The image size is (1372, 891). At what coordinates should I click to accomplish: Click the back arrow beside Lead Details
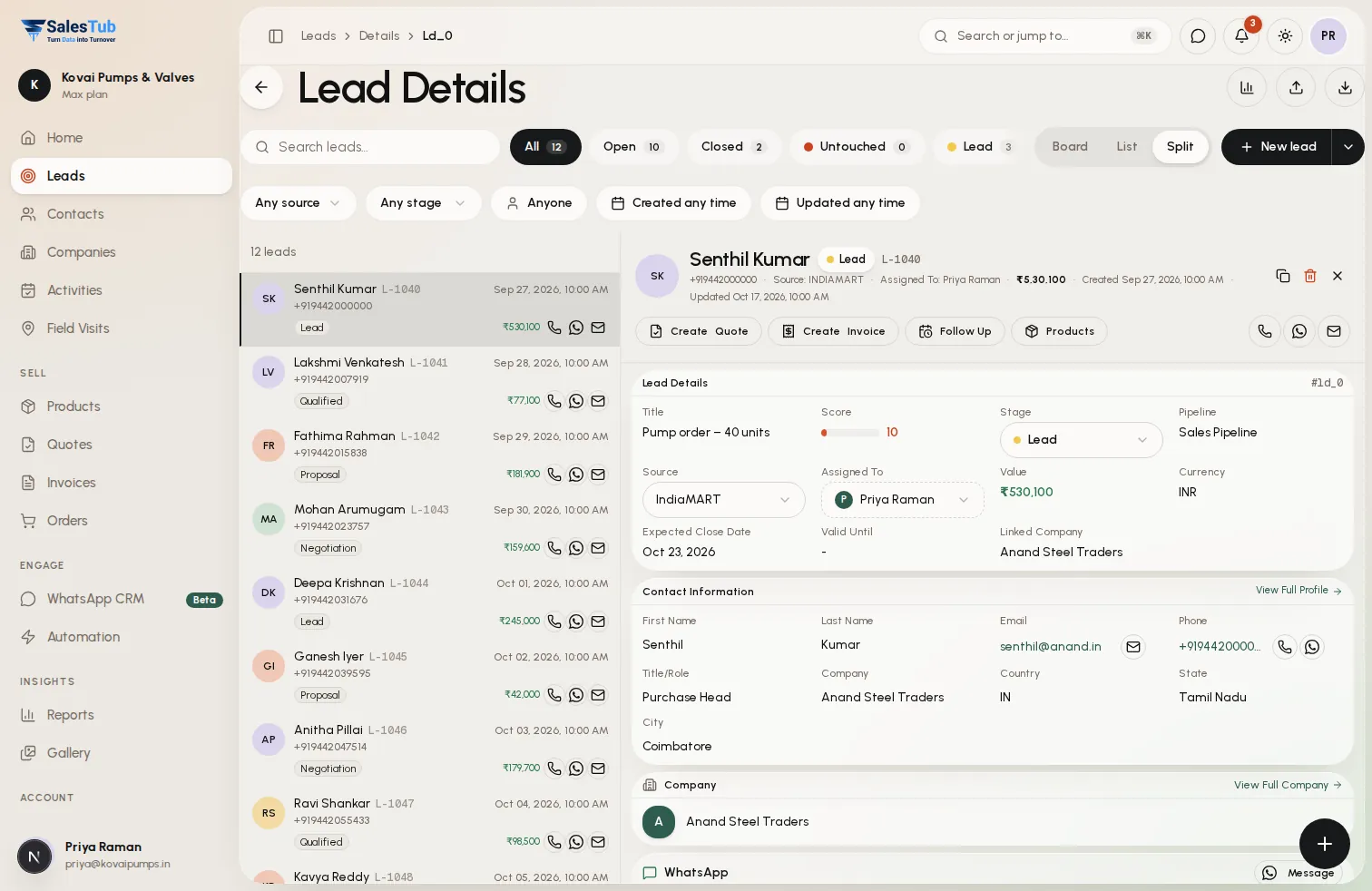tap(261, 87)
